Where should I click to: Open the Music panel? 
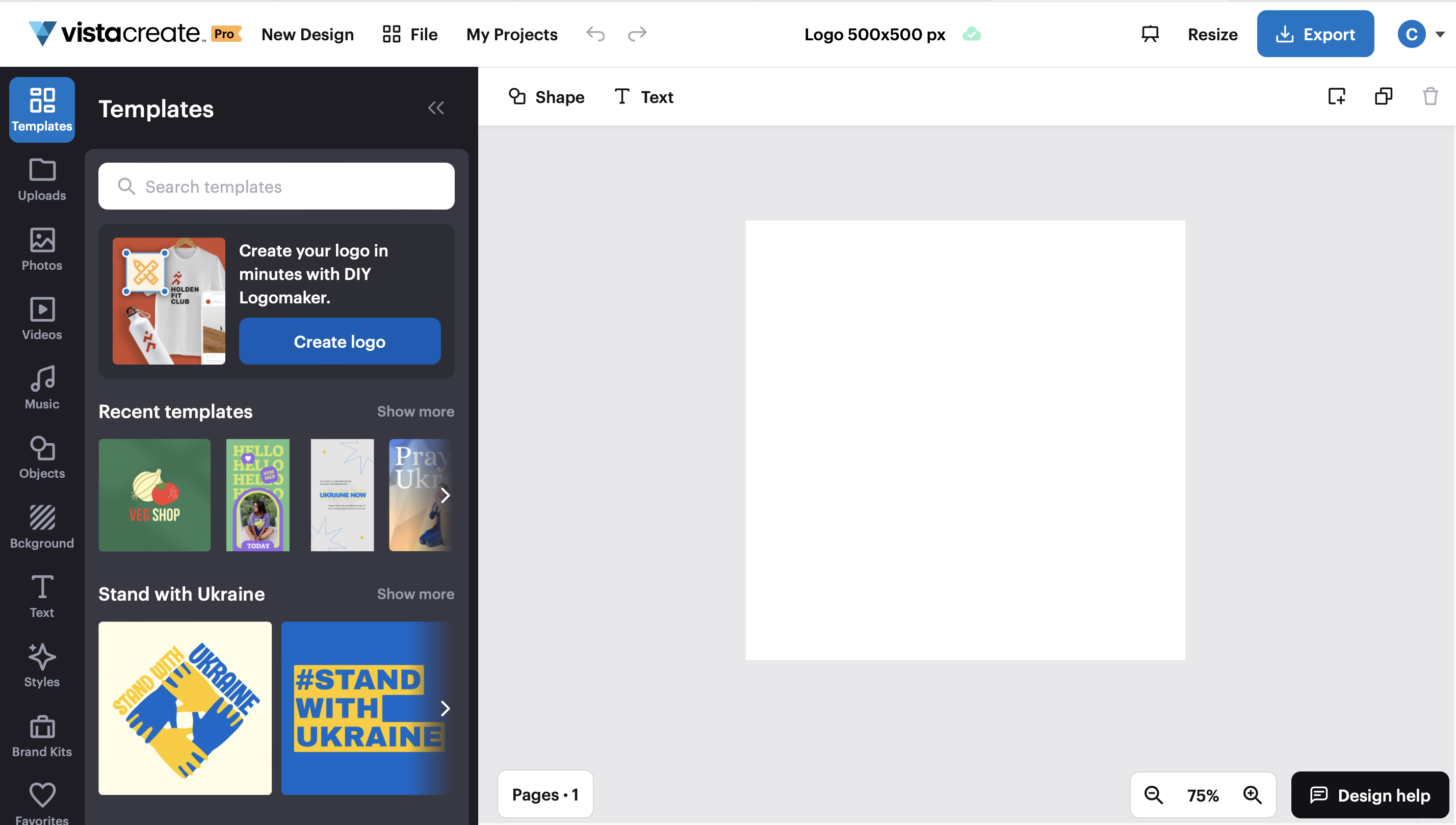pos(42,388)
